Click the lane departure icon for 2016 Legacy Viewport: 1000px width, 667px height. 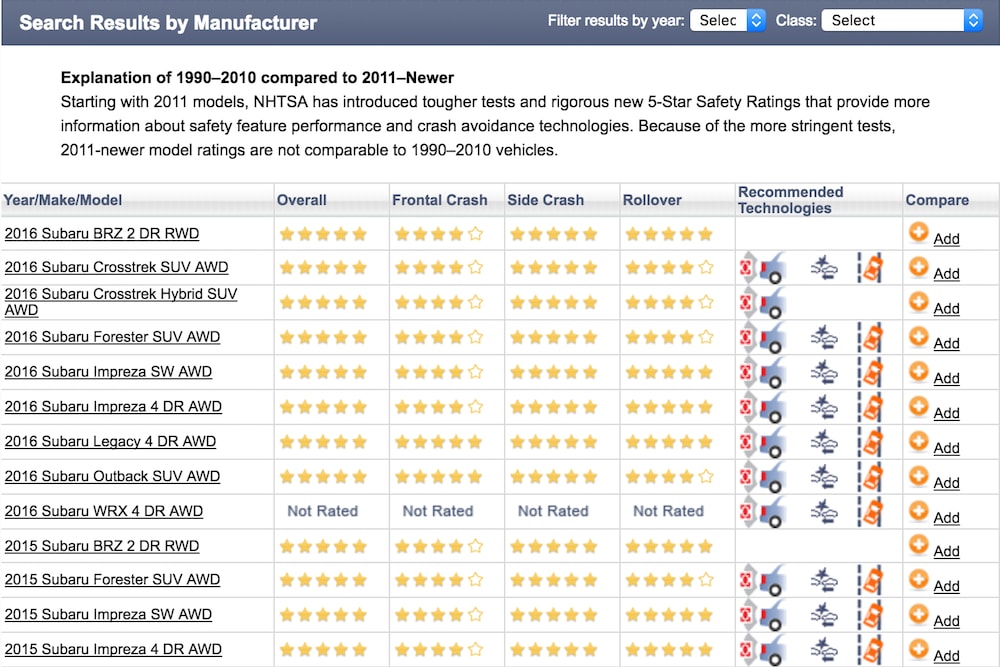point(870,442)
